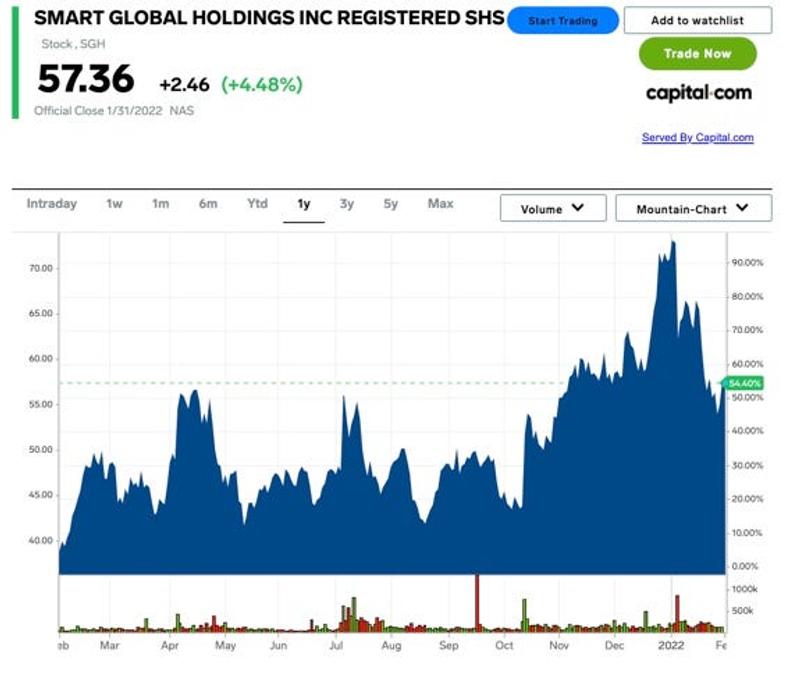This screenshot has height=678, width=800.
Task: Click the Stock, SGH ticker label
Action: [73, 44]
